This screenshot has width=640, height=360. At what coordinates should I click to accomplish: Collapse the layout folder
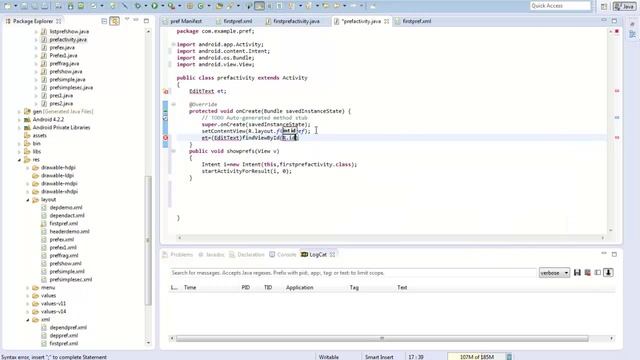point(28,200)
